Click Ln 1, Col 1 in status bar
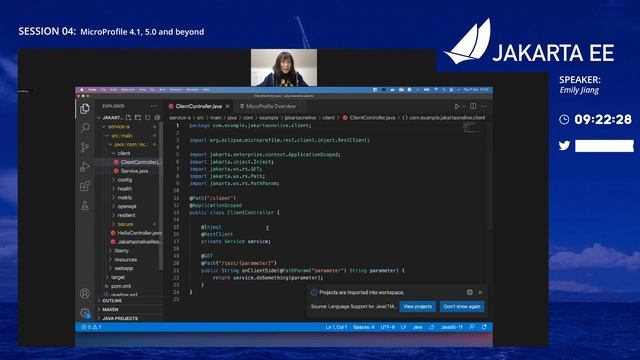 (x=336, y=327)
